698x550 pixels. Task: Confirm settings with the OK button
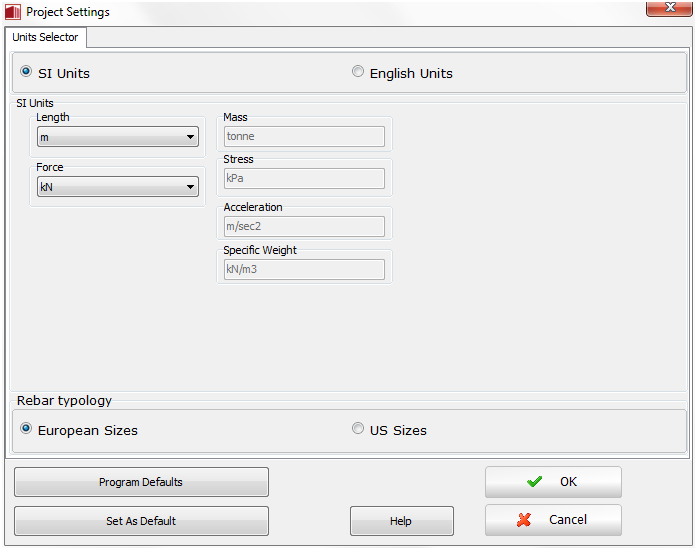pyautogui.click(x=553, y=482)
